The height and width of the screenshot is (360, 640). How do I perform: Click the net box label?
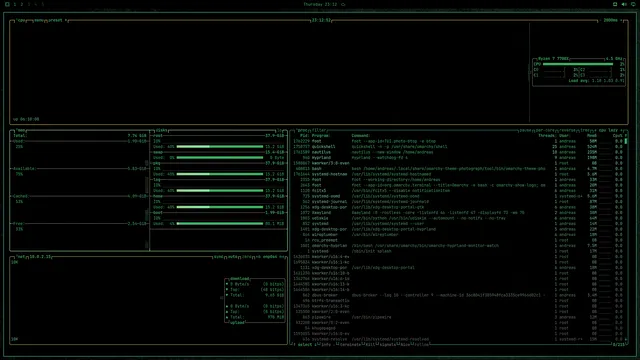click(x=21, y=257)
